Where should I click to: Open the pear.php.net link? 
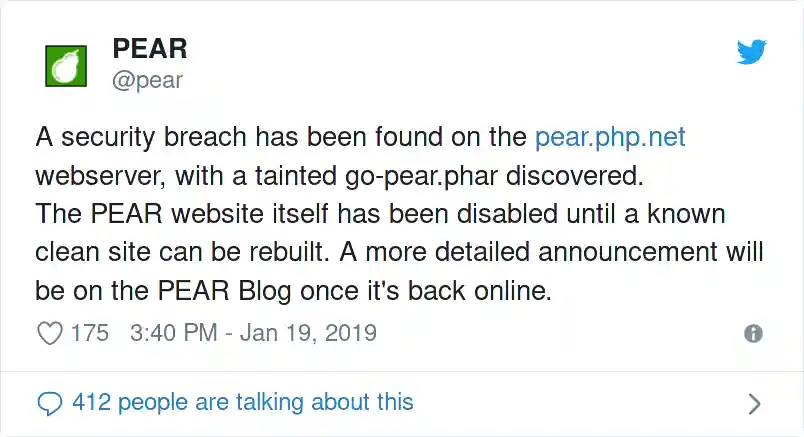610,137
